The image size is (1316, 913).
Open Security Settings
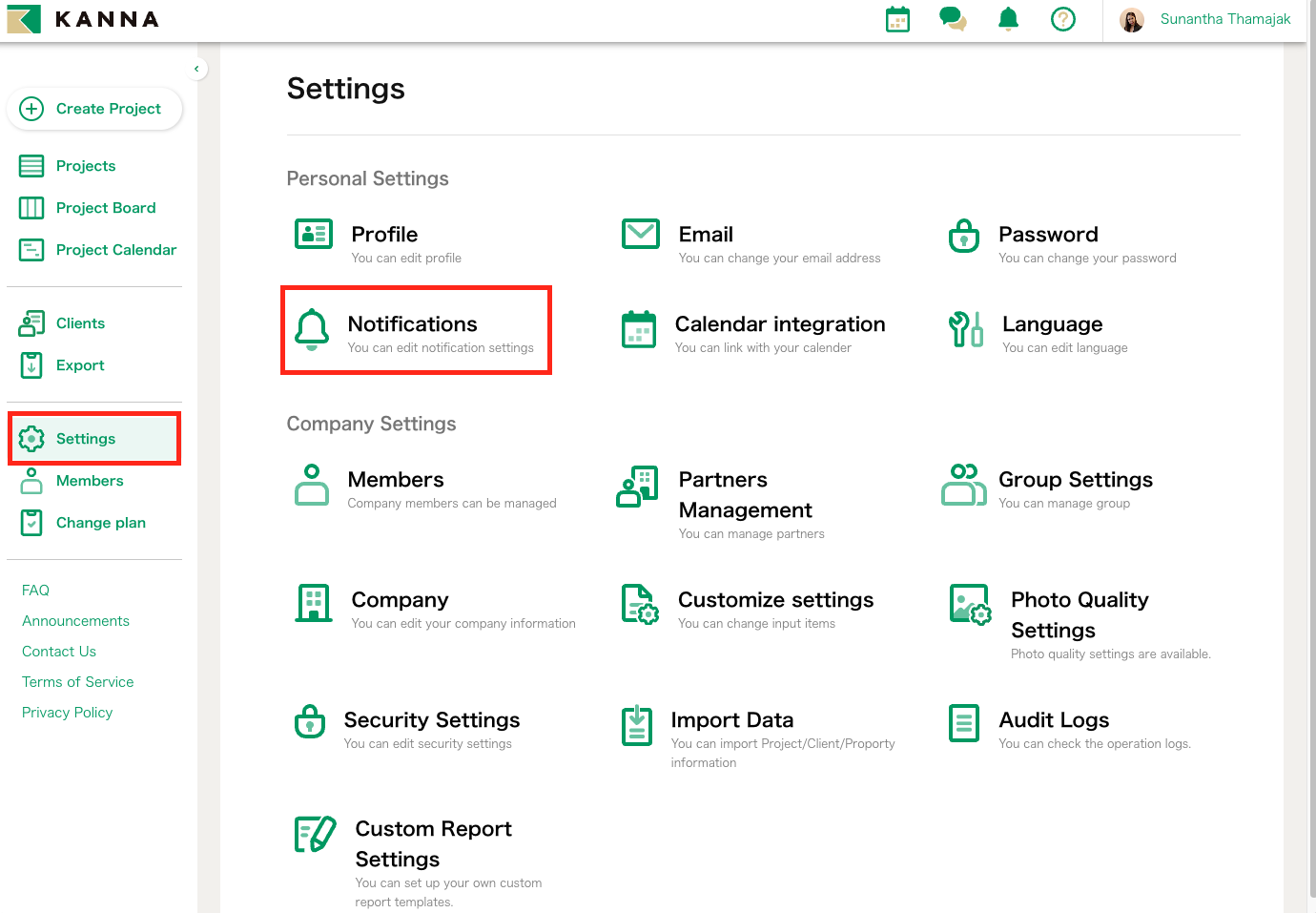click(432, 719)
